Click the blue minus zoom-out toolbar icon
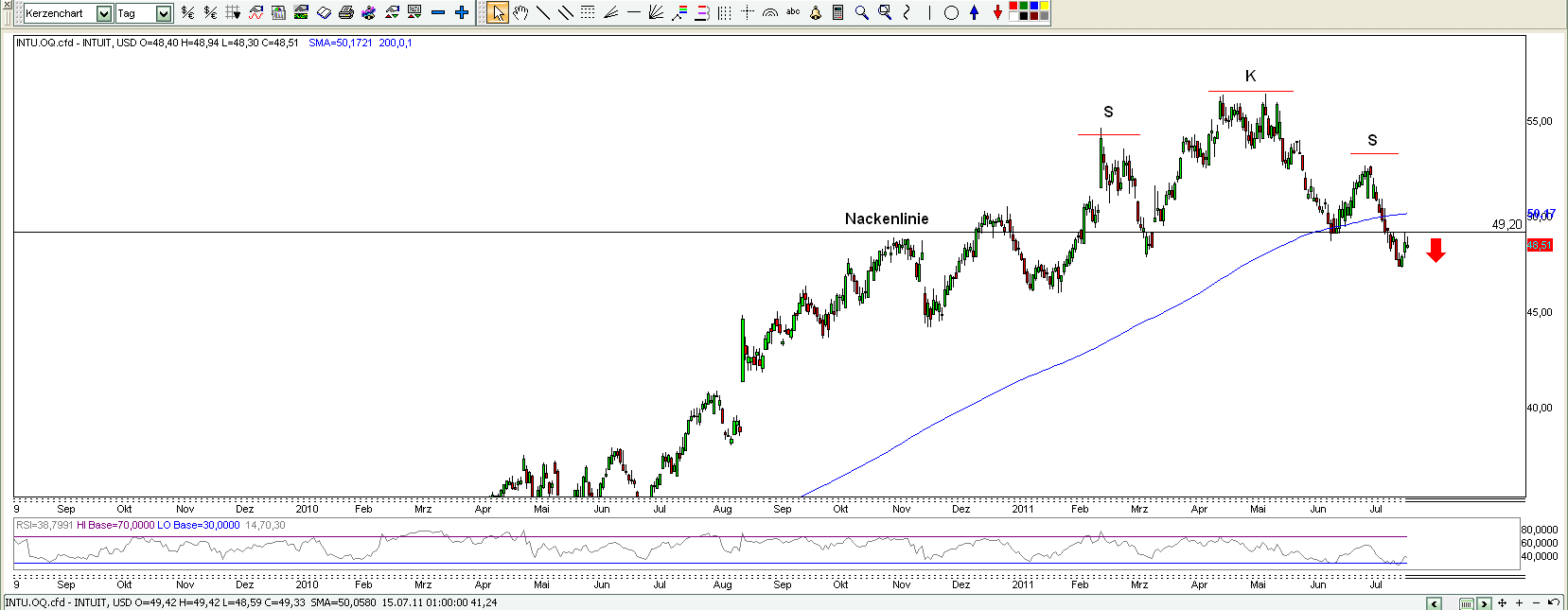This screenshot has width=1568, height=610. click(x=438, y=13)
